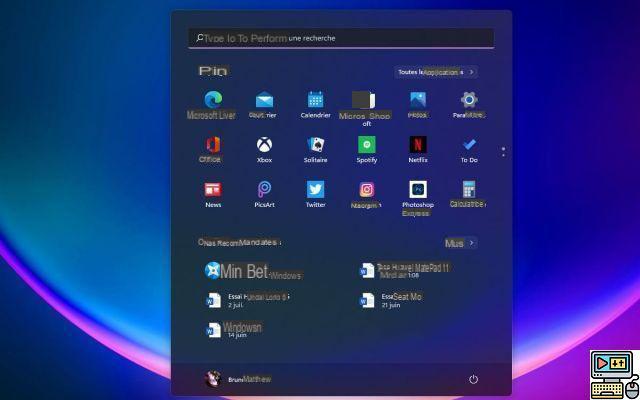Image resolution: width=640 pixels, height=400 pixels.
Task: Click in the search field
Action: (x=341, y=38)
